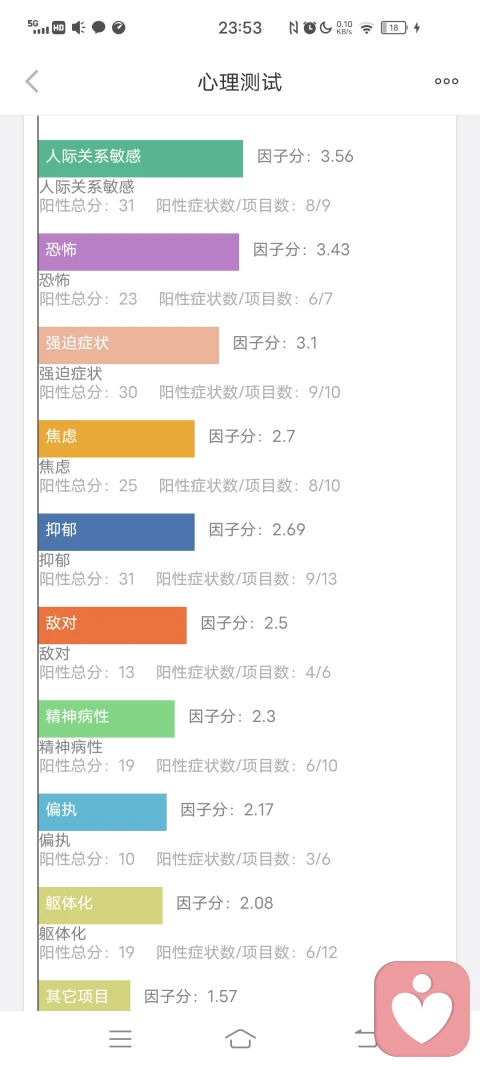This screenshot has height=1067, width=480.
Task: Select the orange 焦虑 bar
Action: point(116,438)
